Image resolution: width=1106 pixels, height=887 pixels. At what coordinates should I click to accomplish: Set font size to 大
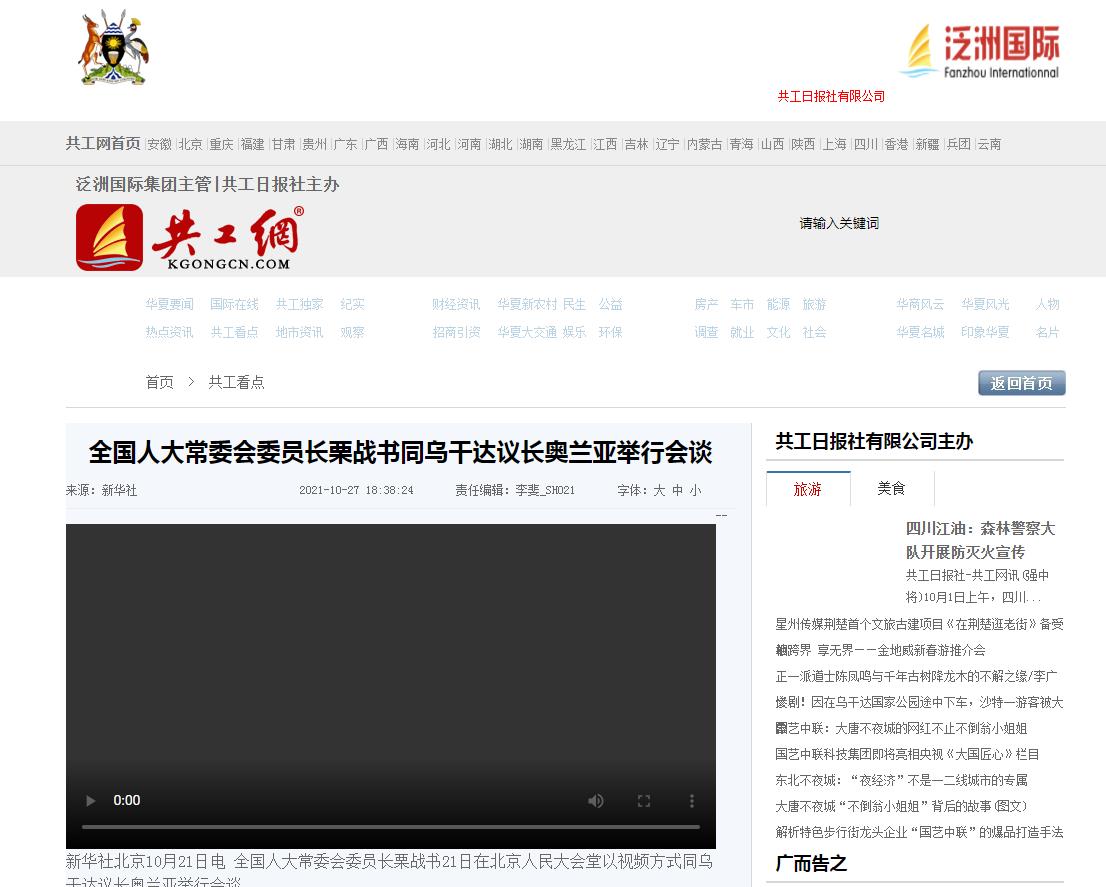click(x=659, y=490)
